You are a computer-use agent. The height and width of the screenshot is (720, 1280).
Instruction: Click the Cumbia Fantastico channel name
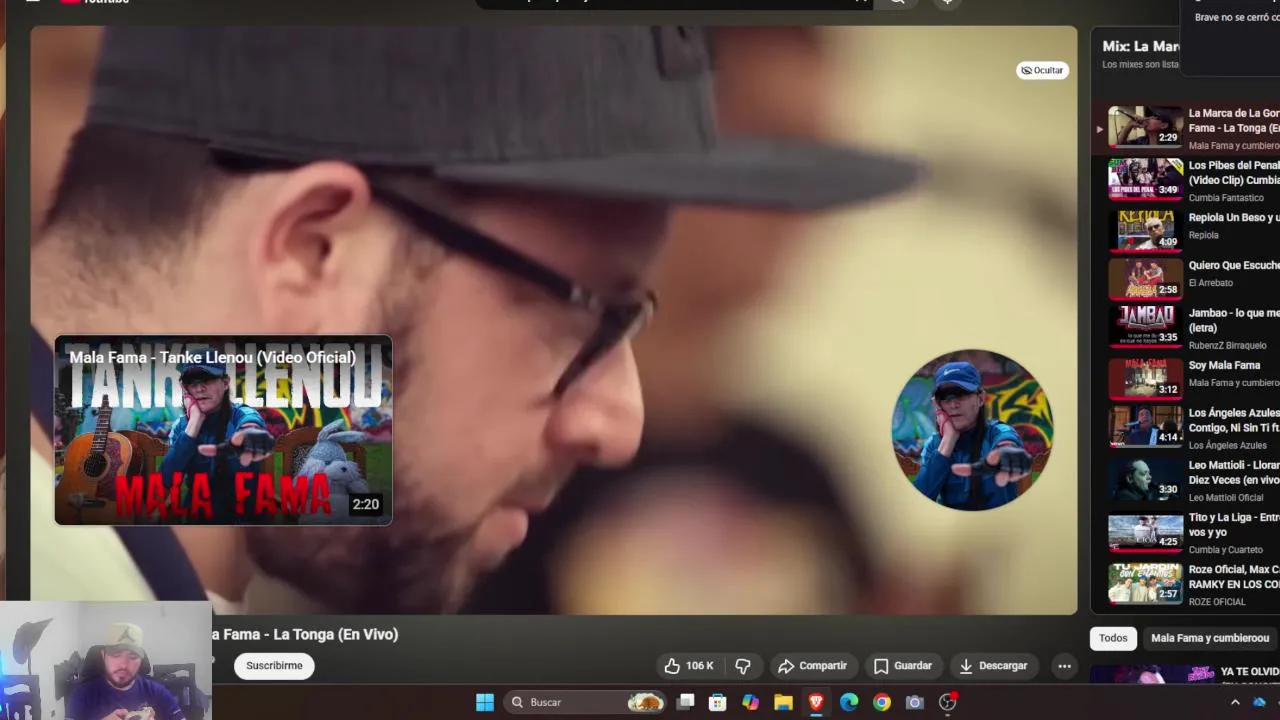[1227, 198]
